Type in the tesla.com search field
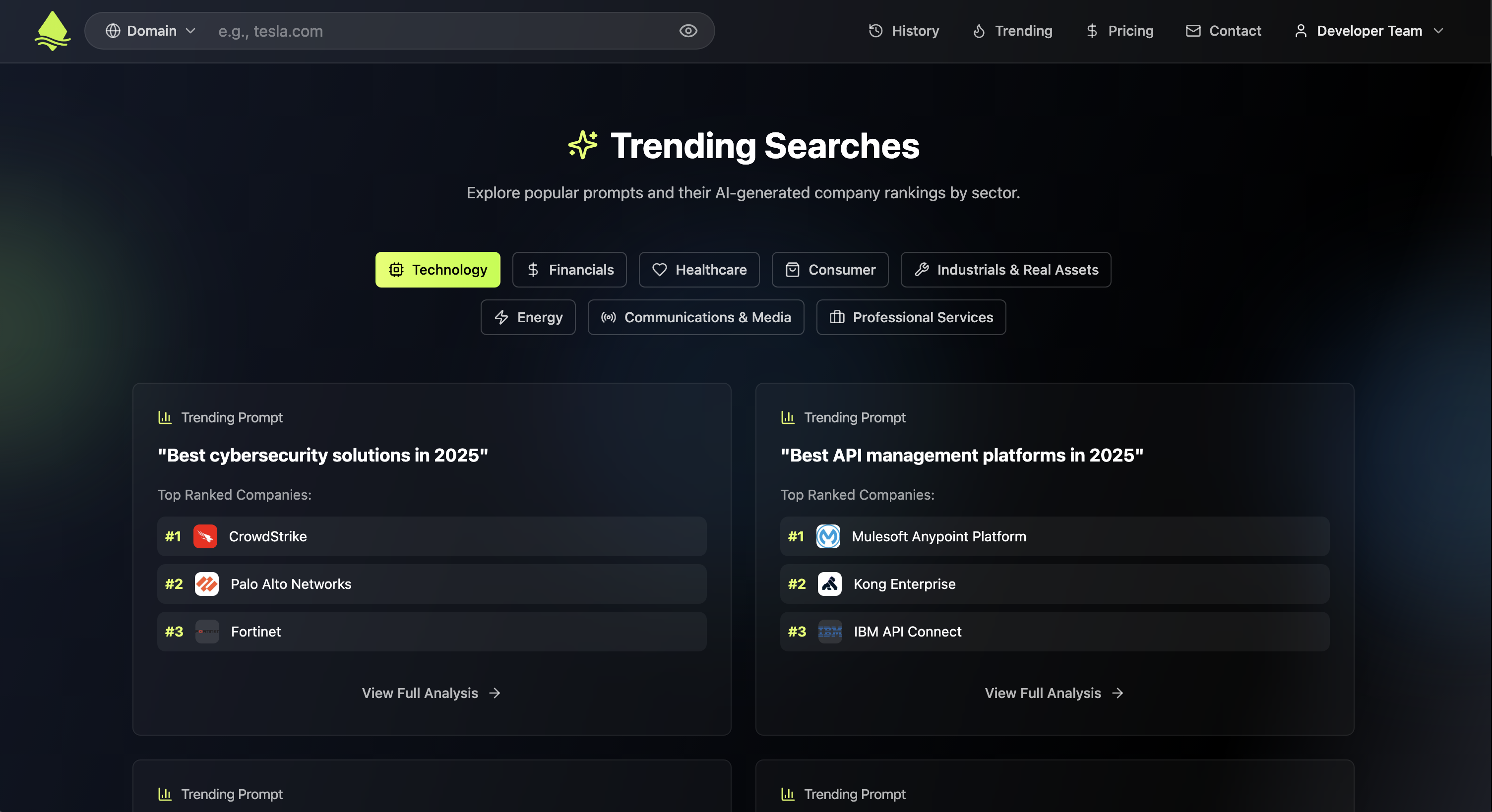The width and height of the screenshot is (1492, 812). (440, 31)
